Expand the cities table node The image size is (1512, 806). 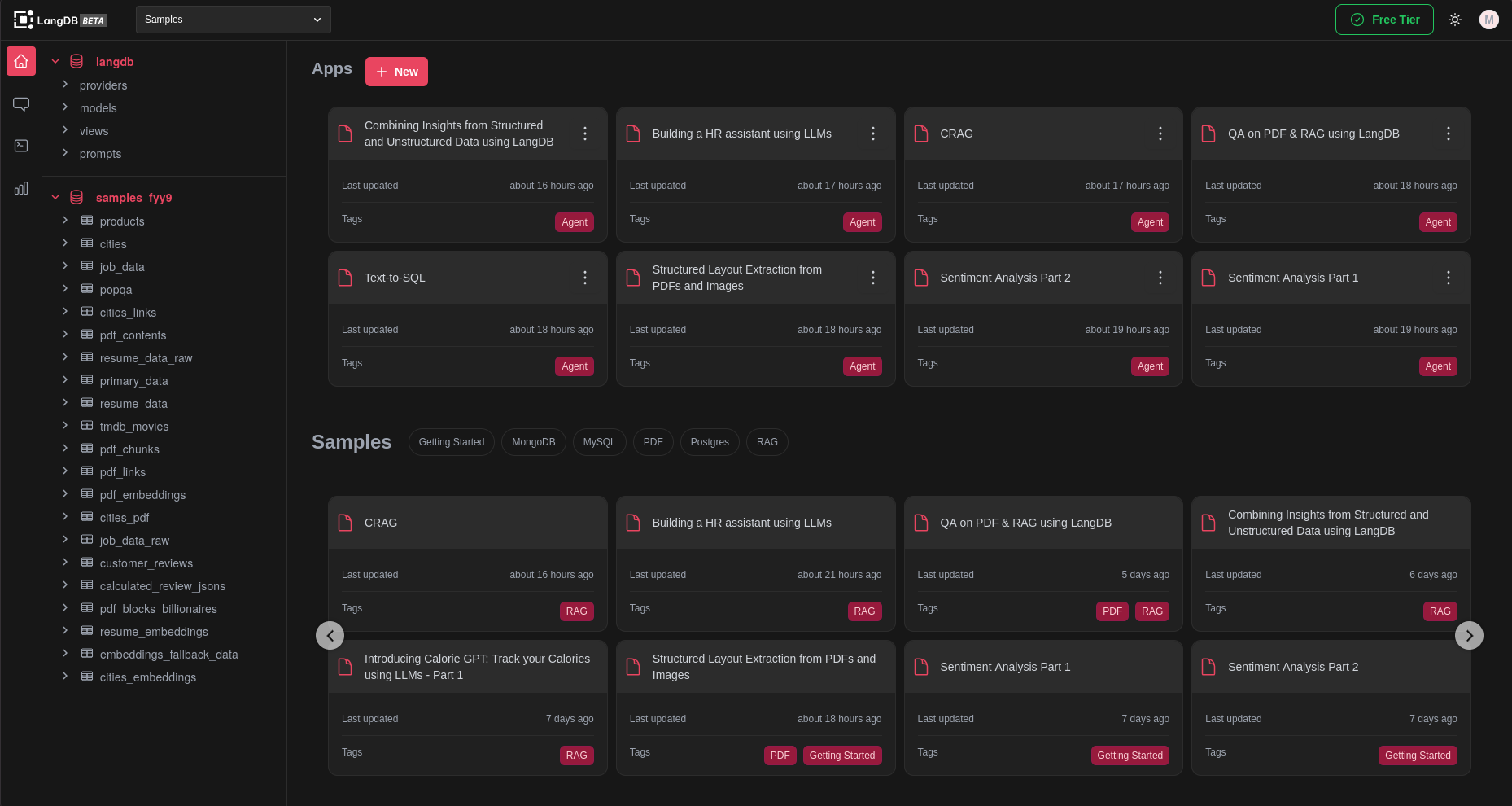(65, 243)
